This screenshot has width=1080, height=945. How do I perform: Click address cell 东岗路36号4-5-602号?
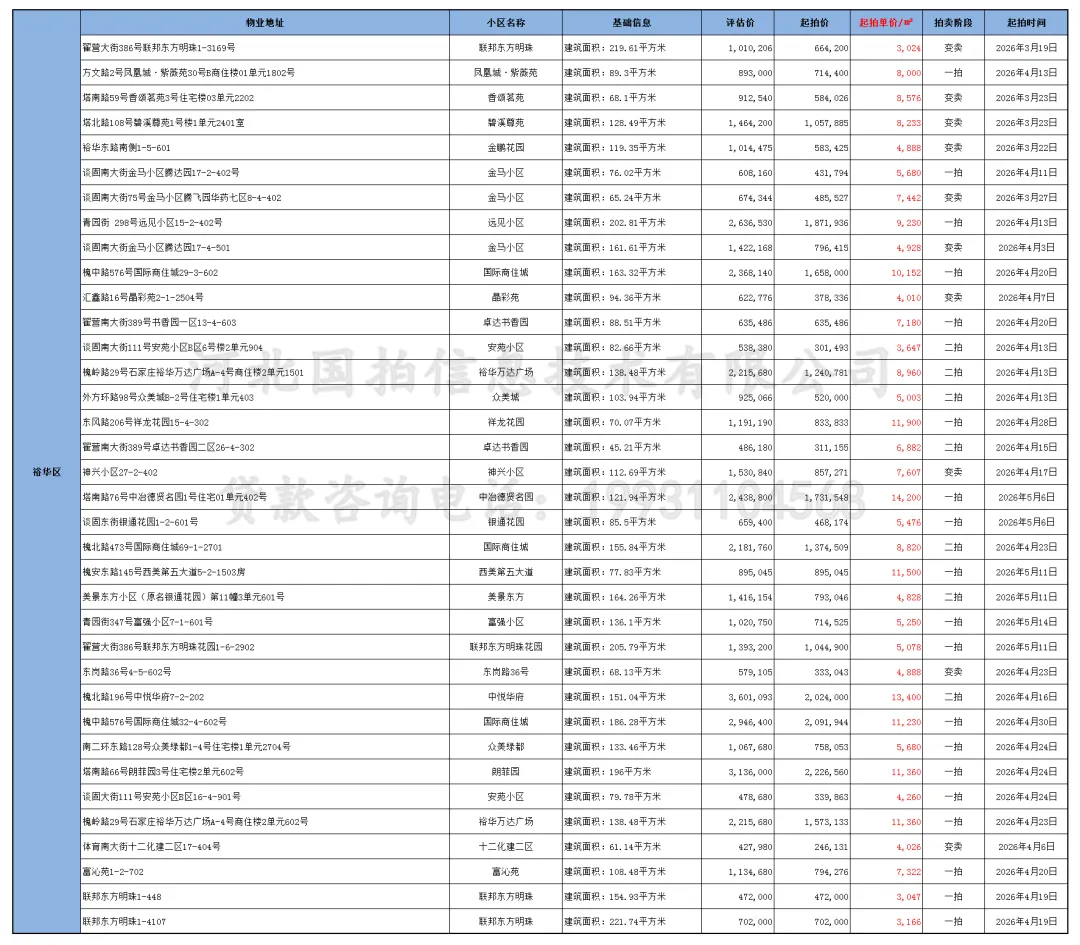pos(265,672)
